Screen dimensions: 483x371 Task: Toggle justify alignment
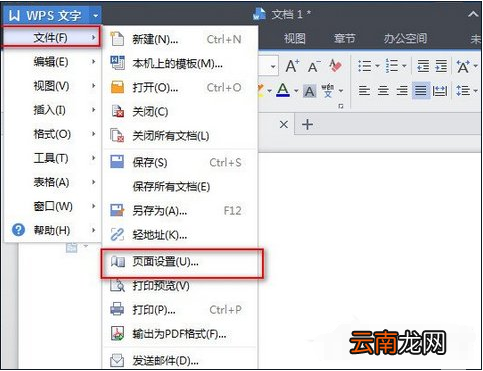[x=420, y=90]
